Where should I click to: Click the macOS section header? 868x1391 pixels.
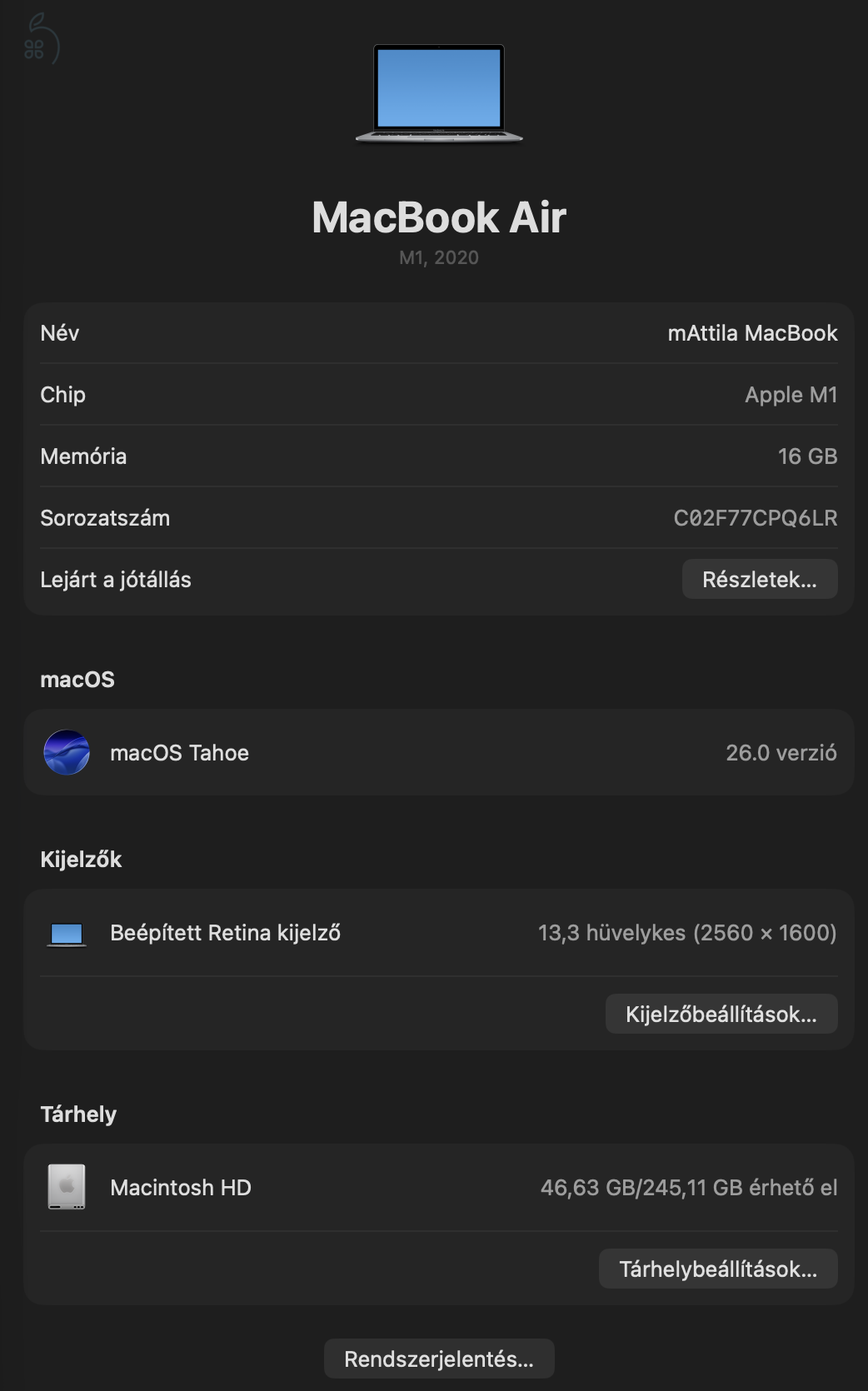[77, 680]
